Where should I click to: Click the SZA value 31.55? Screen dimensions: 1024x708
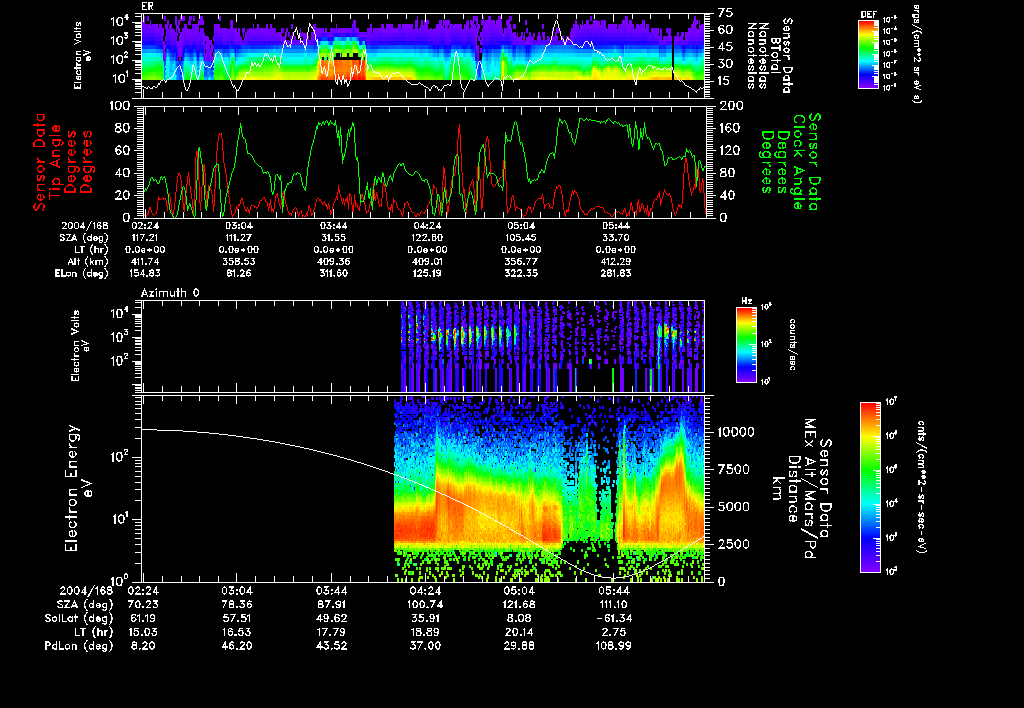[x=333, y=238]
